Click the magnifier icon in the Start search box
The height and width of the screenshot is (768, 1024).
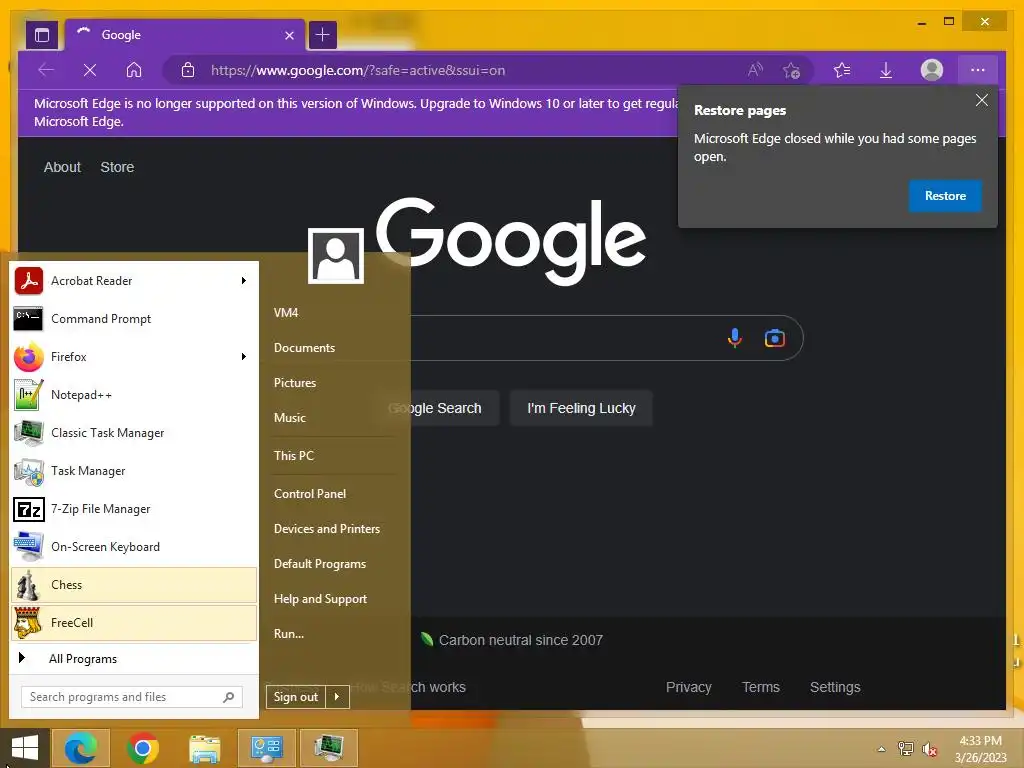coord(229,697)
